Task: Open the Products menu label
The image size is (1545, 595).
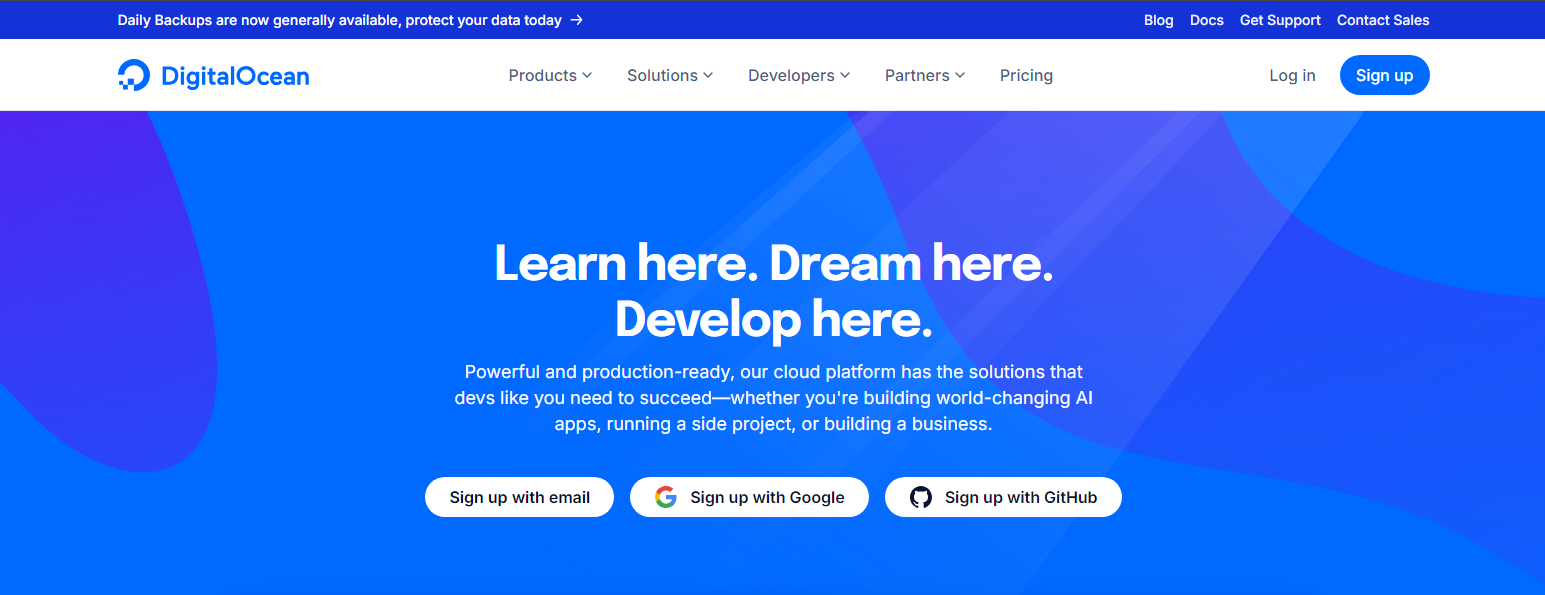Action: [543, 75]
